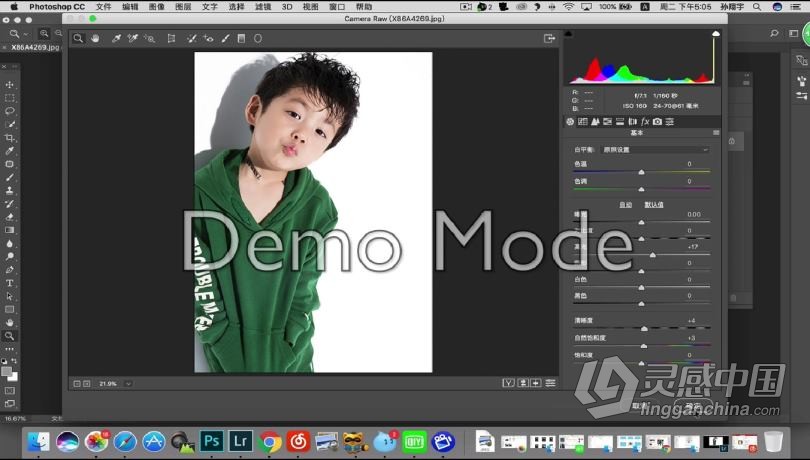Toggle shadow clipping warning on histogram
810x460 pixels.
pos(568,34)
